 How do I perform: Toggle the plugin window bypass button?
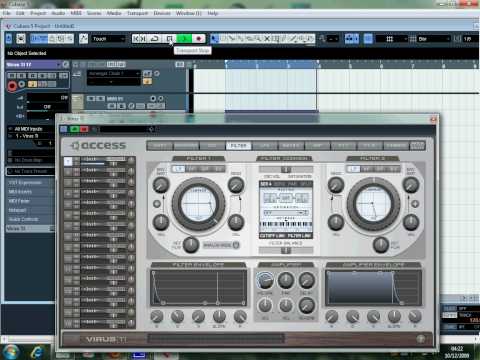pos(64,129)
